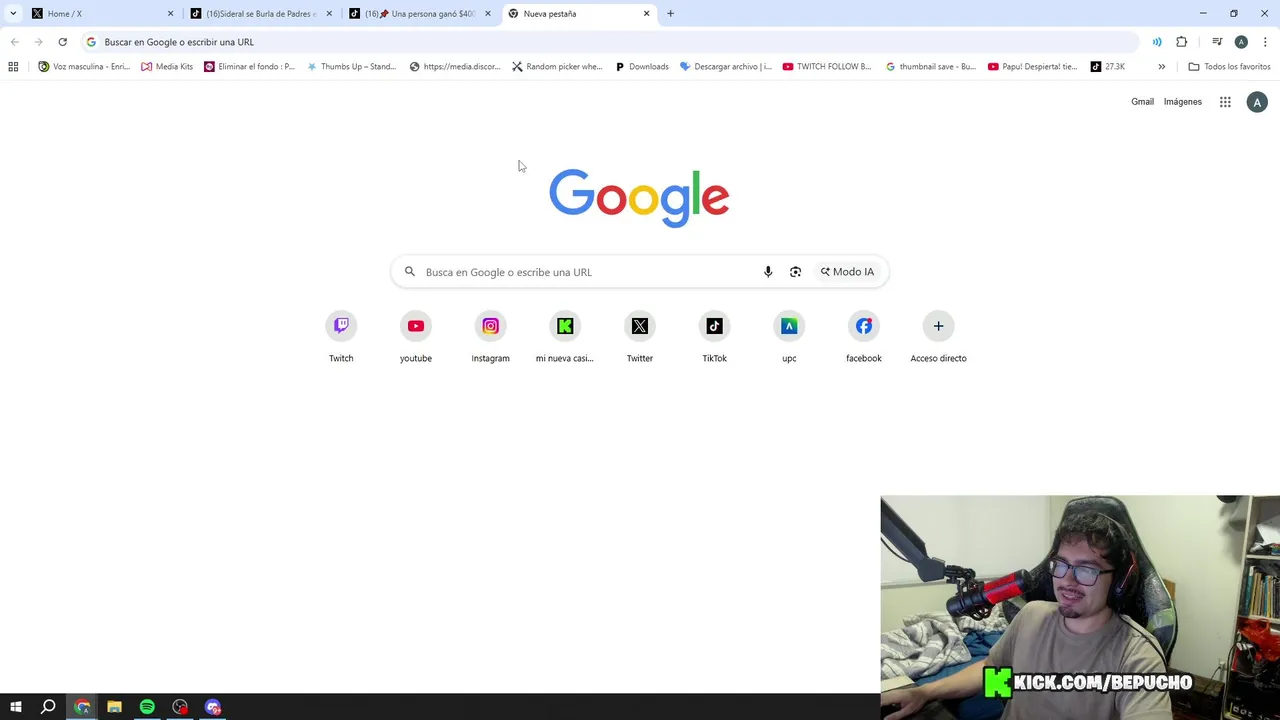Open Spotify from the taskbar

coord(147,707)
